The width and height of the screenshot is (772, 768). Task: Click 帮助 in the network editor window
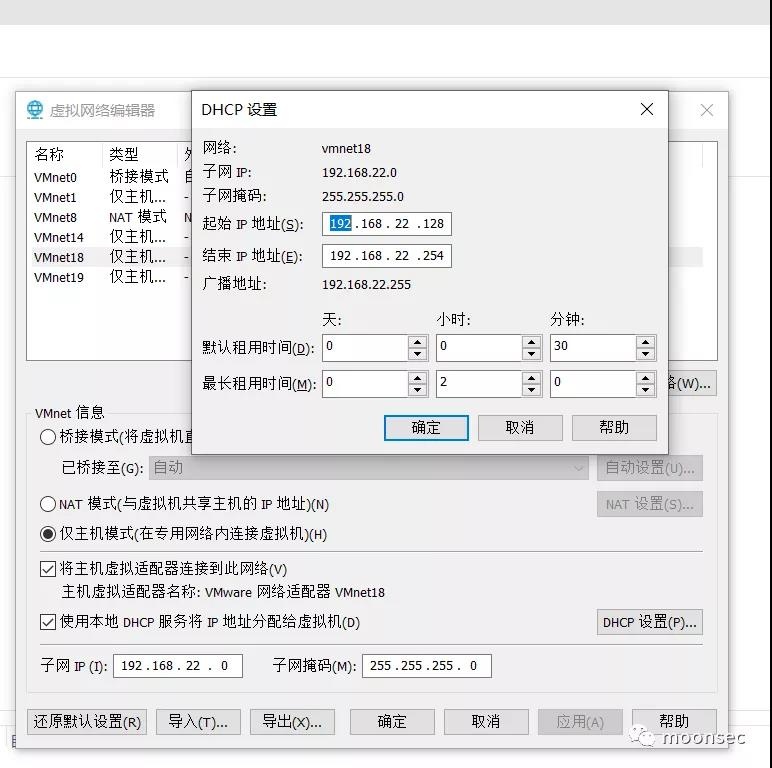click(674, 722)
